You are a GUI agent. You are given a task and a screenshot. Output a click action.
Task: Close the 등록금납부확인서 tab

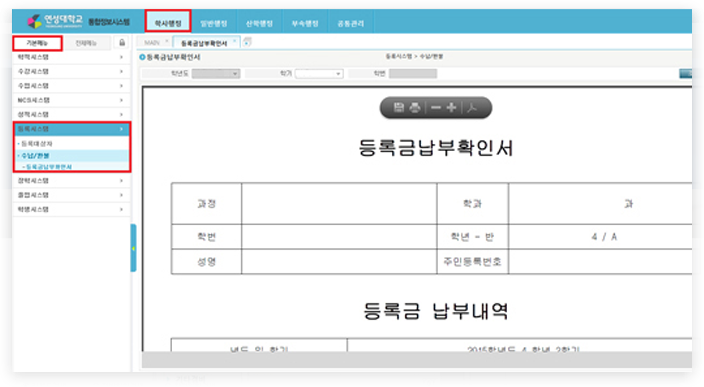coord(234,41)
